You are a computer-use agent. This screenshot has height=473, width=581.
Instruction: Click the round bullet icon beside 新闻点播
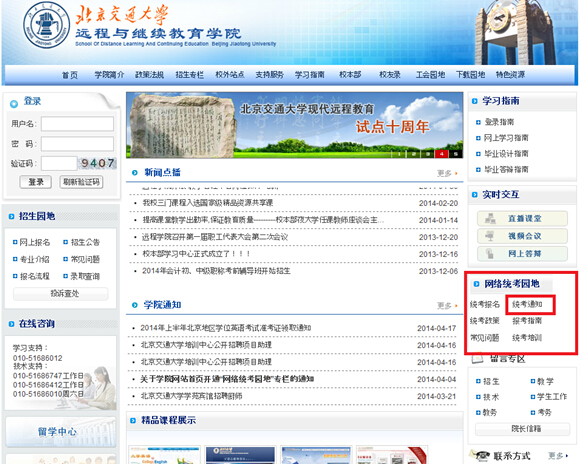tap(135, 173)
